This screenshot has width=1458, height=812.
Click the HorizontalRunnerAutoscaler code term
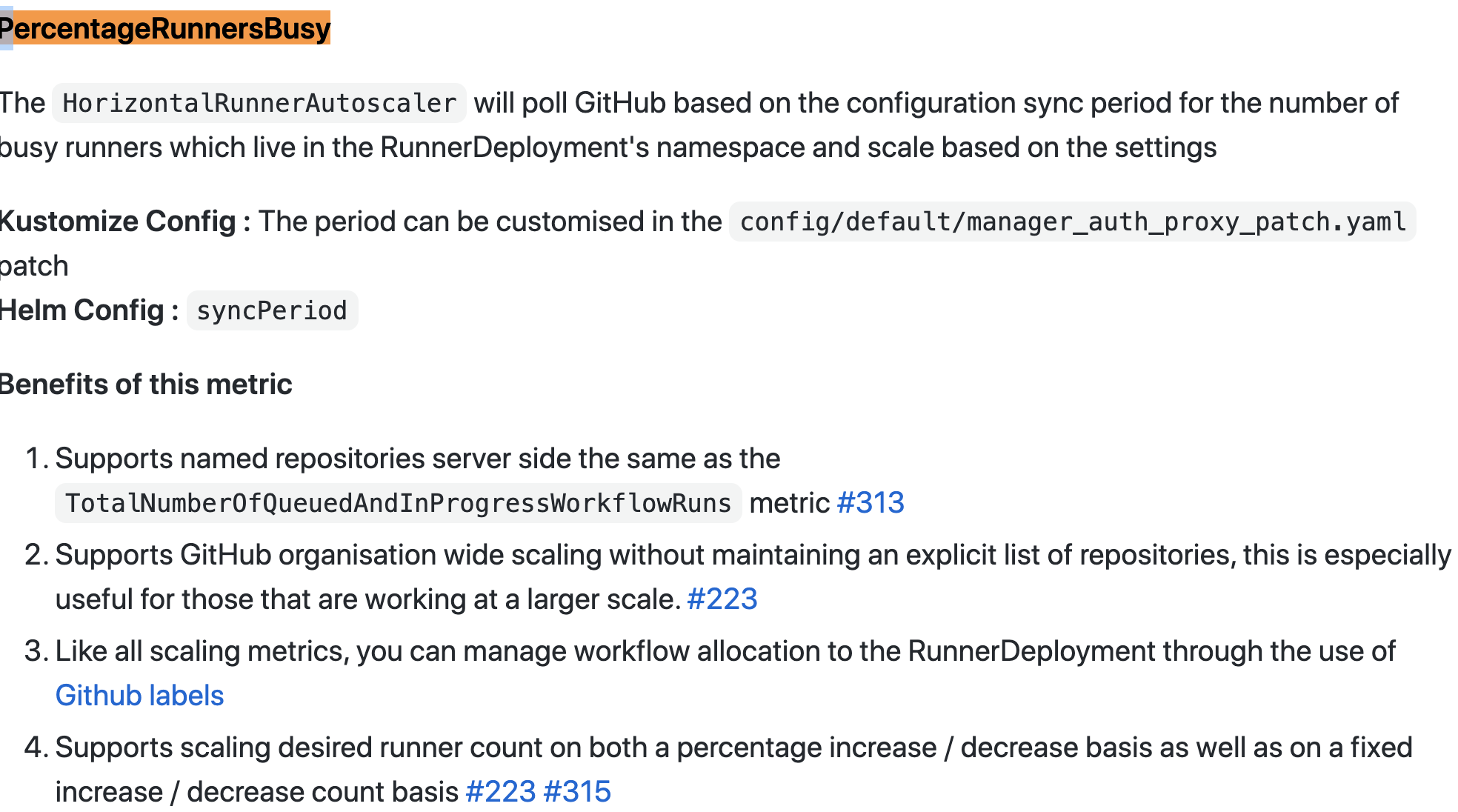tap(259, 103)
